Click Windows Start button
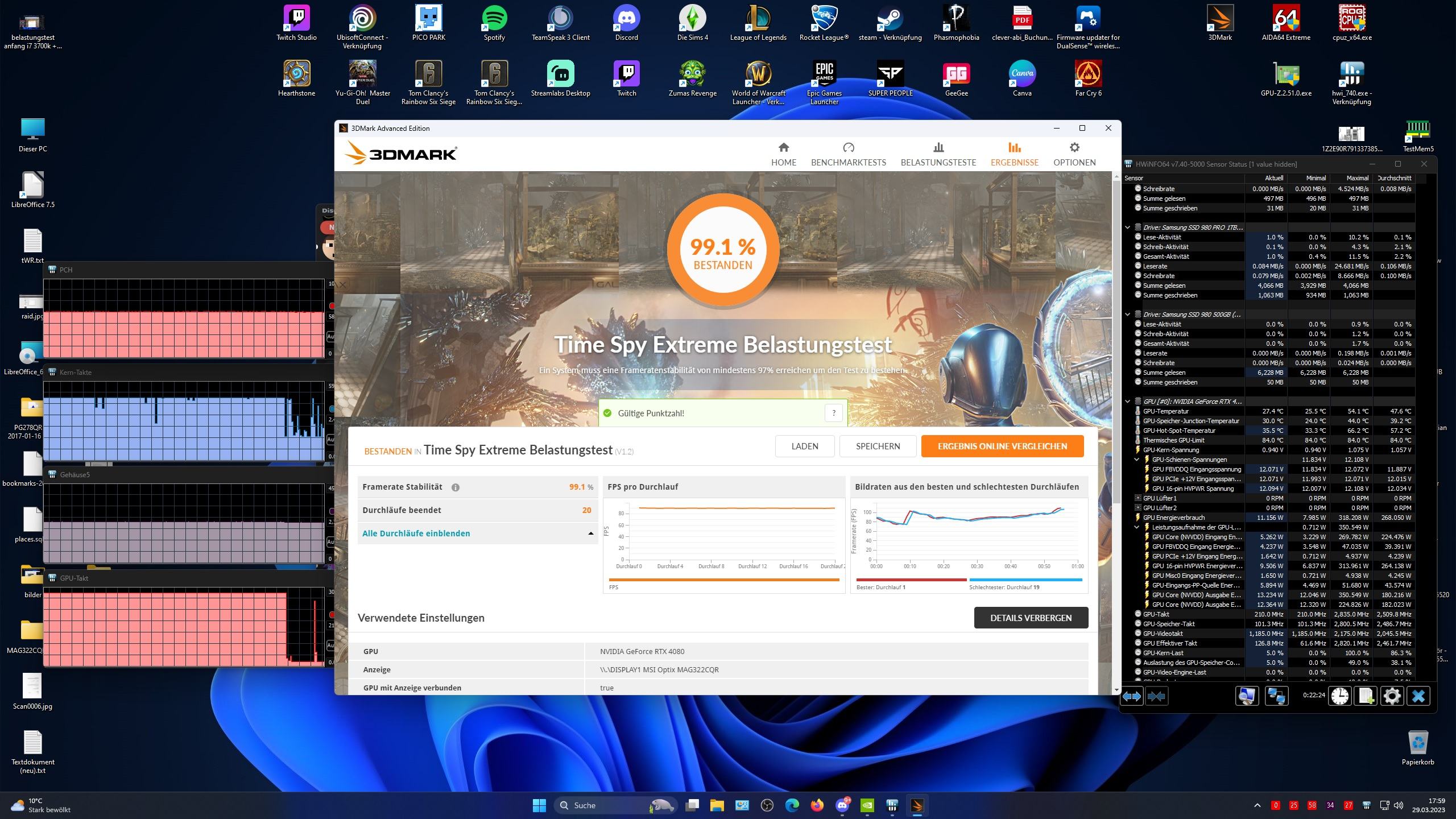Viewport: 1456px width, 819px height. pyautogui.click(x=539, y=805)
